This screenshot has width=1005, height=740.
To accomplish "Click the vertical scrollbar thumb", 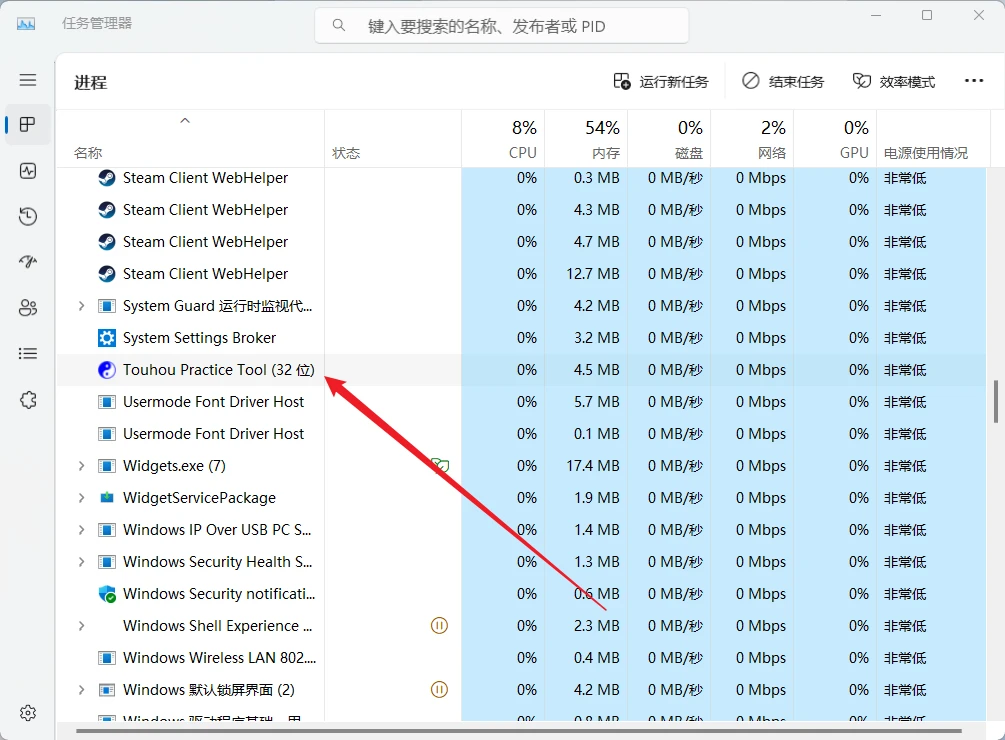I will (995, 401).
